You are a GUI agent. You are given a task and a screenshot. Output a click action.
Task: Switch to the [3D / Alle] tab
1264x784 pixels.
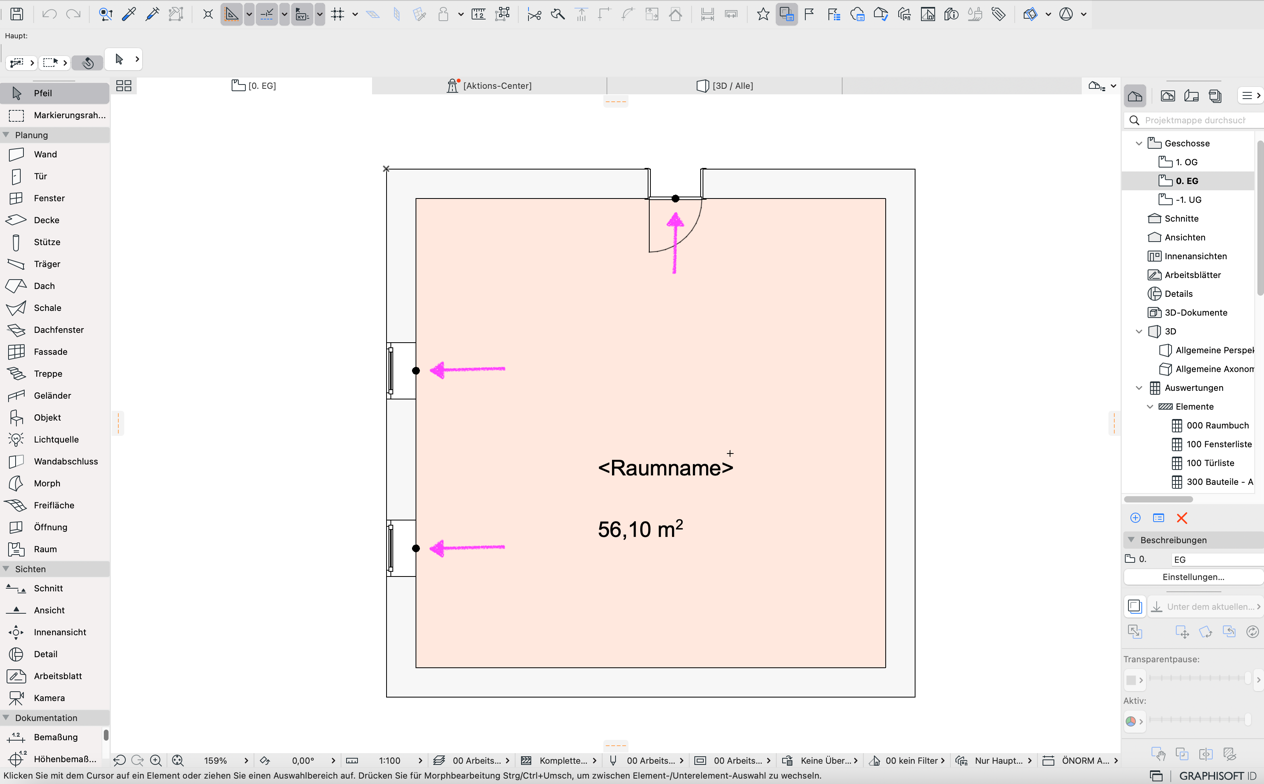tap(724, 86)
